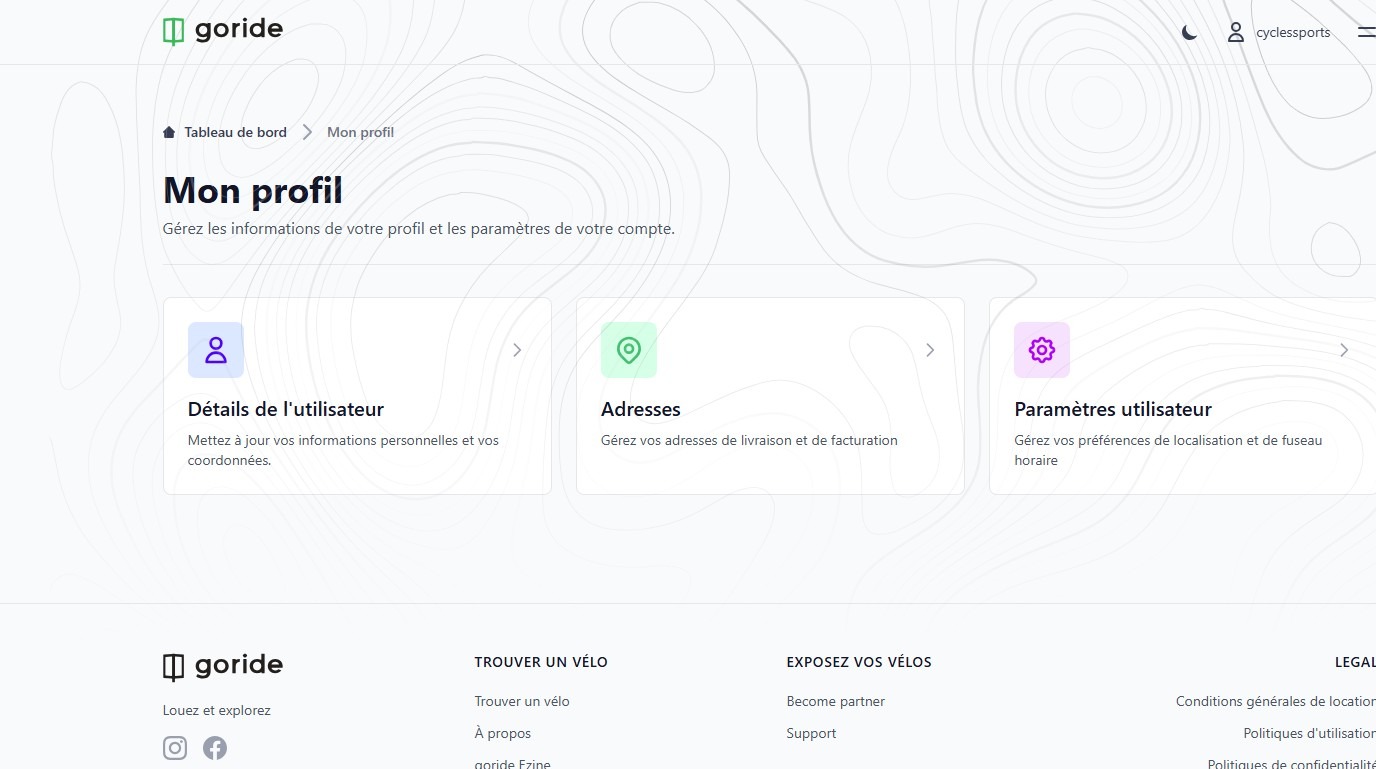
Task: Open the À propos footer link
Action: tap(503, 733)
